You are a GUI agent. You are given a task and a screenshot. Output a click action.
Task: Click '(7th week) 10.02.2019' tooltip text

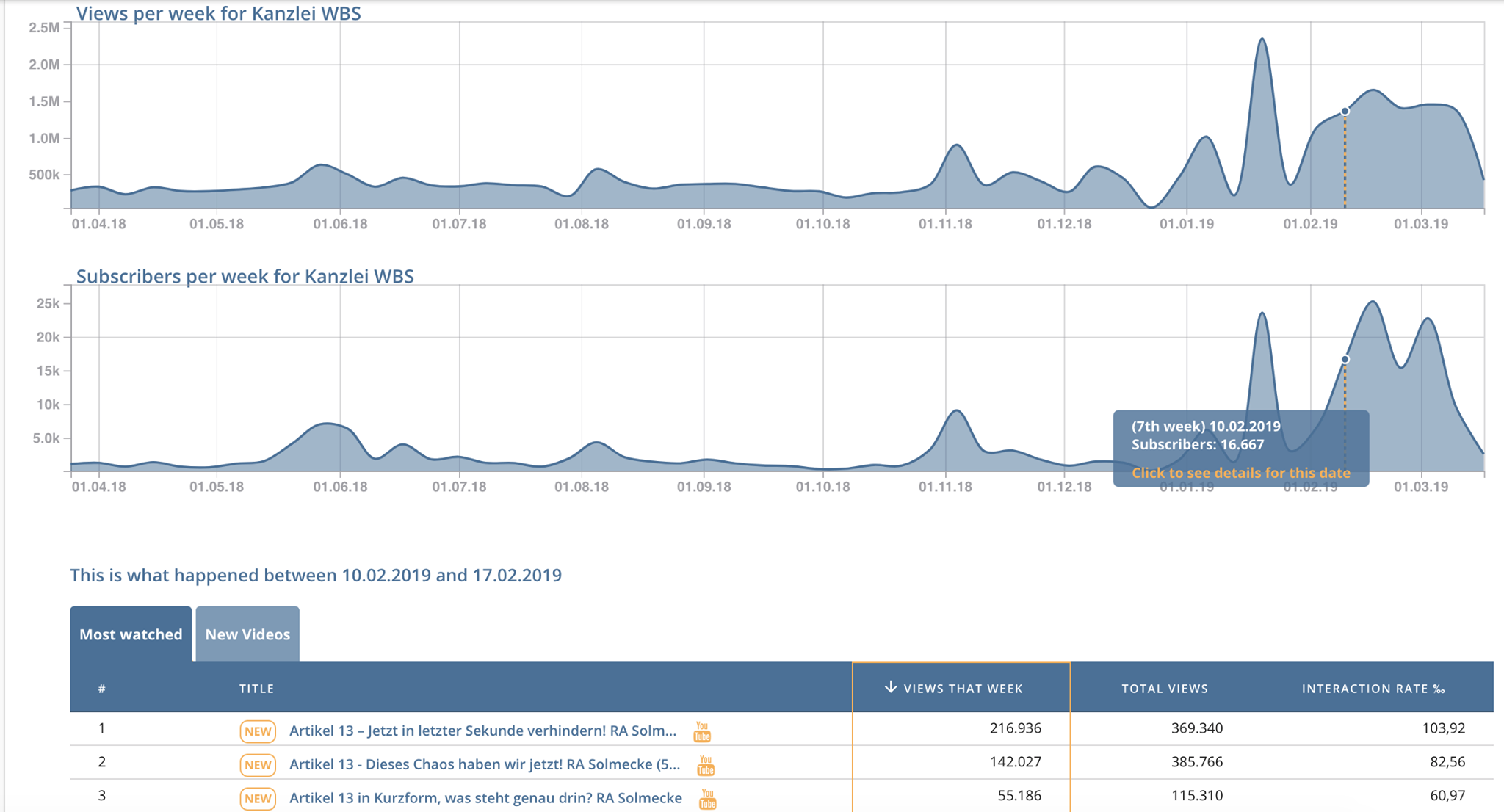pyautogui.click(x=1206, y=427)
